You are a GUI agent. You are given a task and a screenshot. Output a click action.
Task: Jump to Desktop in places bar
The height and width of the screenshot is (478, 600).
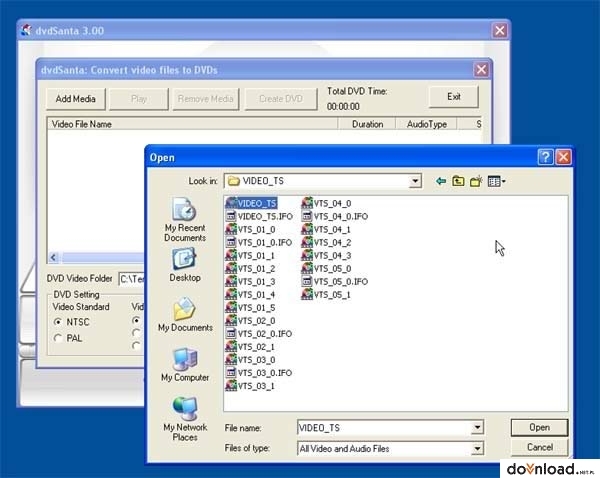pos(185,265)
